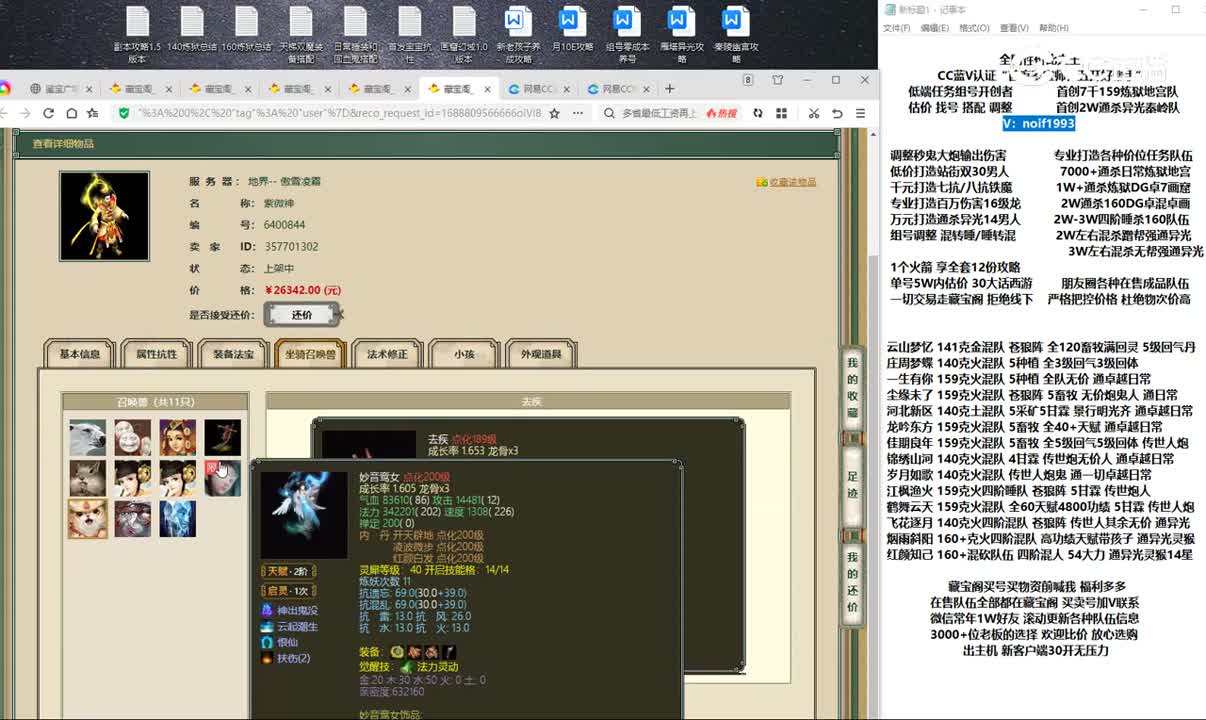Open the 160炼狱总结 desktop file
1206x720 pixels.
pyautogui.click(x=246, y=30)
